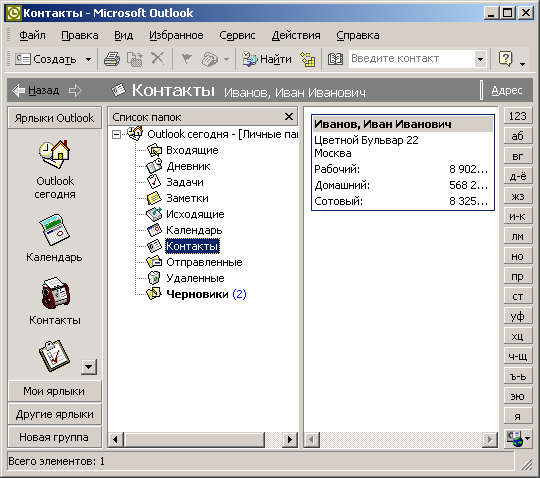Jump to contacts under letter tab 'лм'
The image size is (540, 478).
tap(518, 236)
